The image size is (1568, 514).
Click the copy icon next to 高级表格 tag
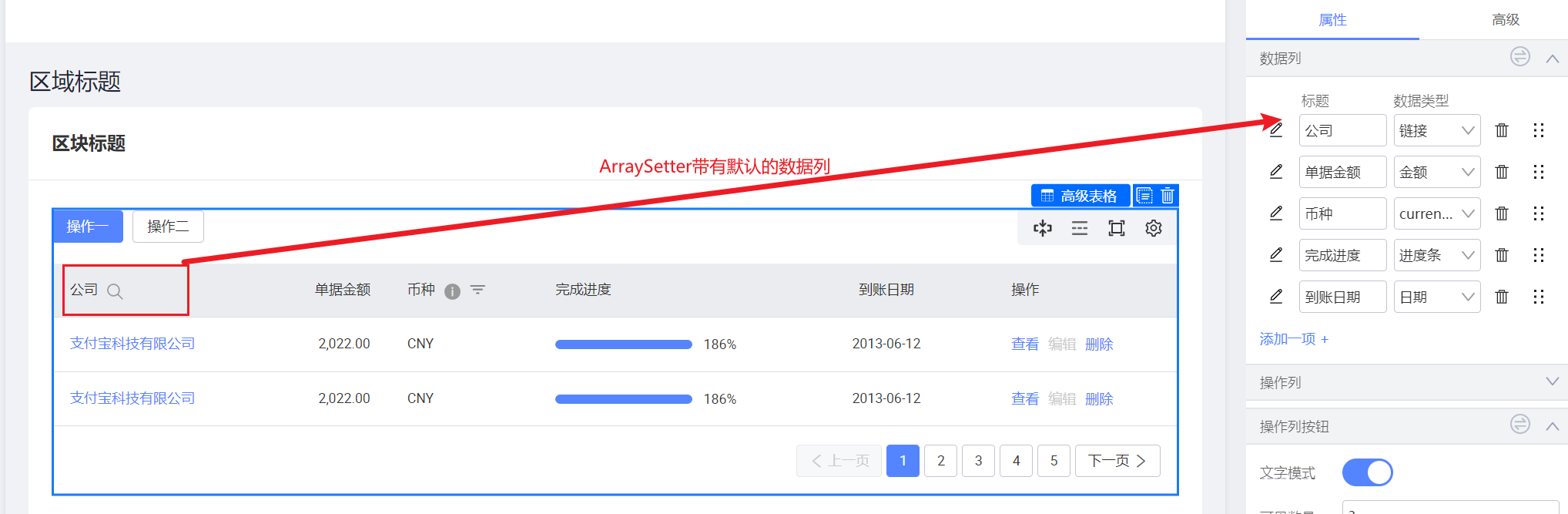click(1144, 196)
